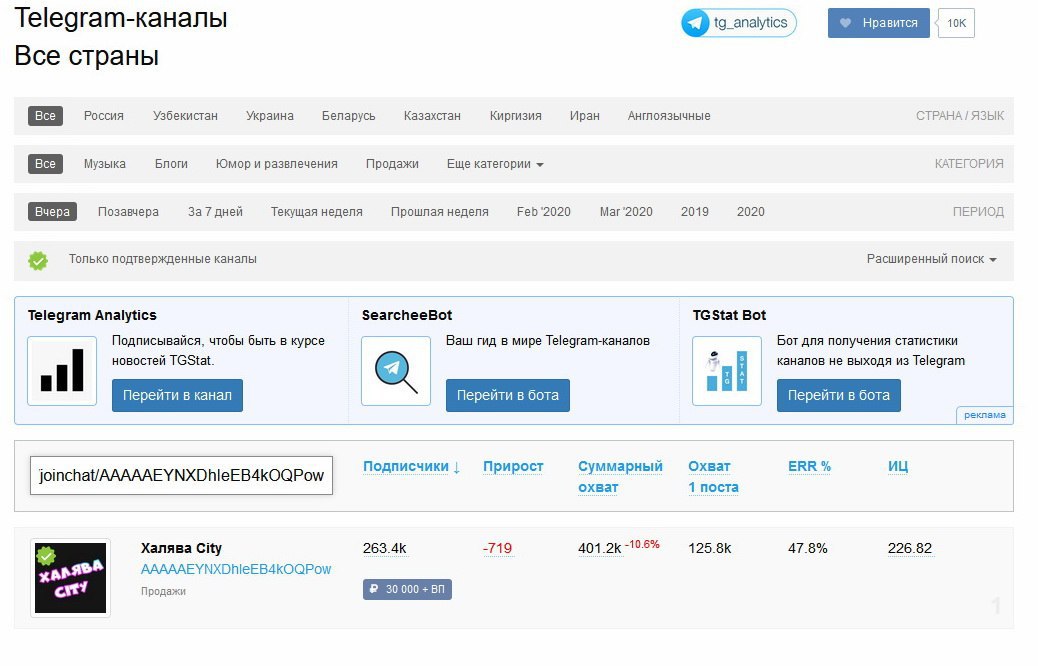Sort by ERR % column
This screenshot has height=666, width=1038.
[x=809, y=466]
